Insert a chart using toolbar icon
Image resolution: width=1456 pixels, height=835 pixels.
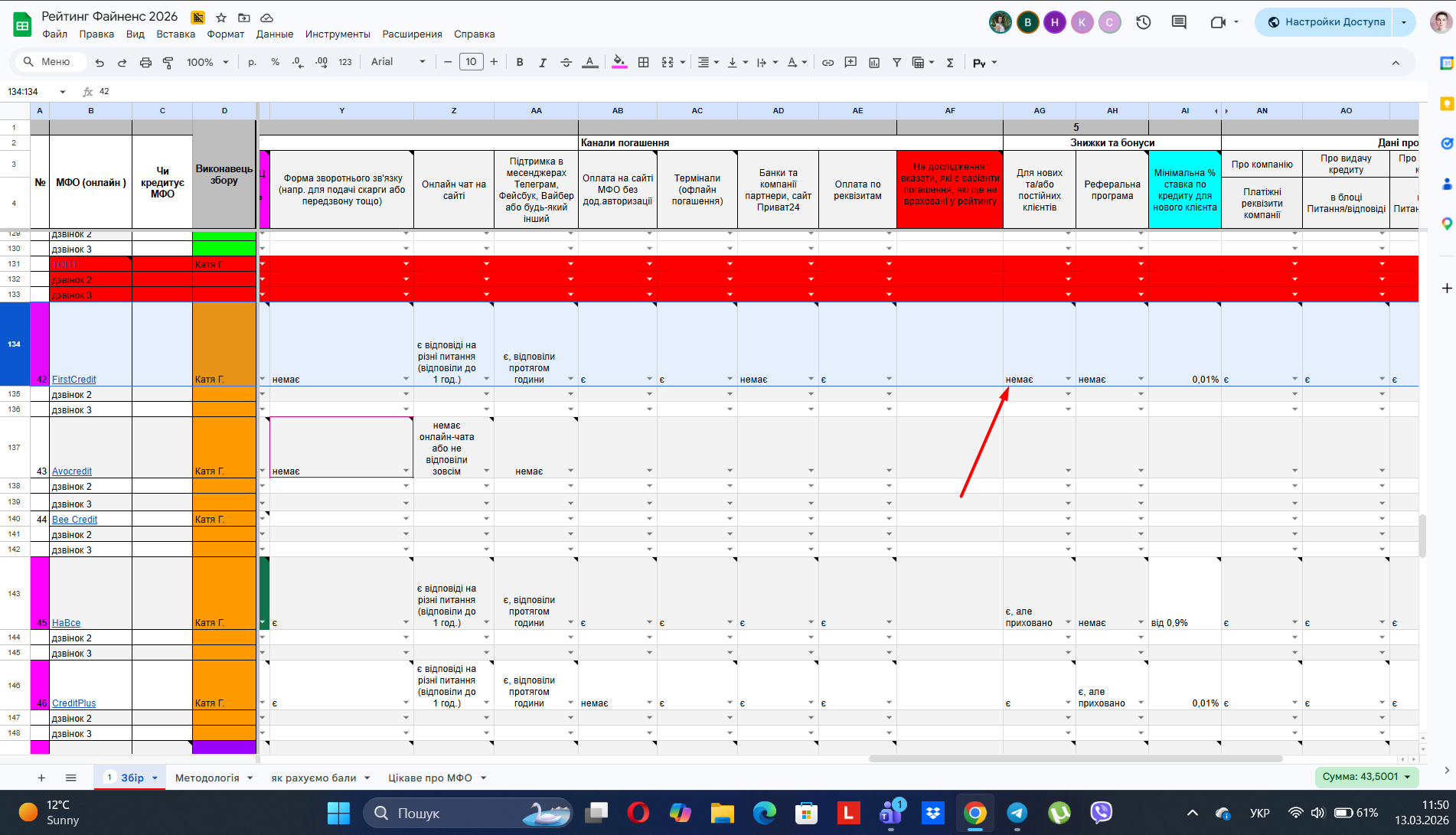(874, 63)
